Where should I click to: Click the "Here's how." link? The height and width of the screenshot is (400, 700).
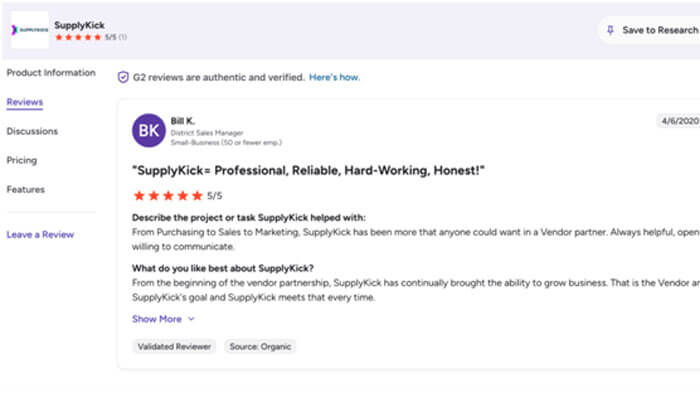click(x=334, y=77)
